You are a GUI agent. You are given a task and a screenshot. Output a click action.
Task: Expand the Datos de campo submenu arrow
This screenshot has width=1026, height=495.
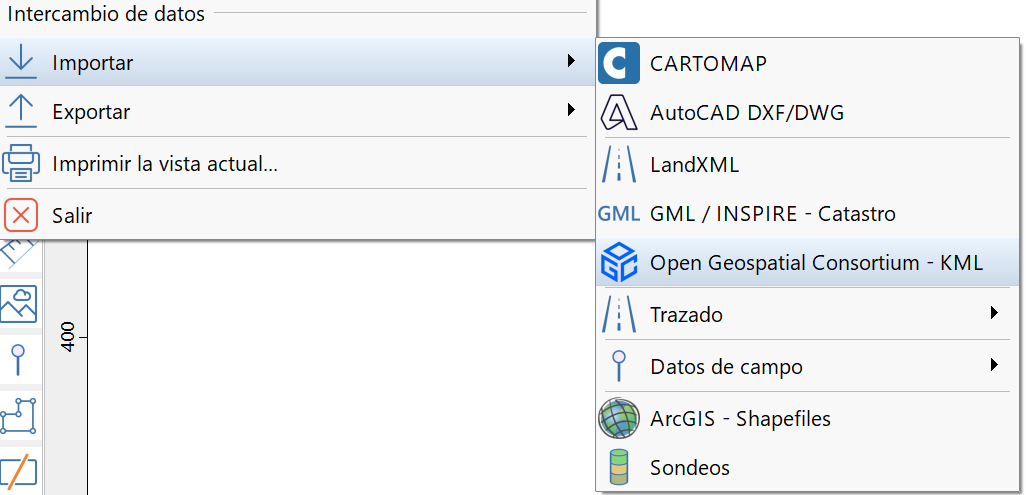tap(995, 364)
